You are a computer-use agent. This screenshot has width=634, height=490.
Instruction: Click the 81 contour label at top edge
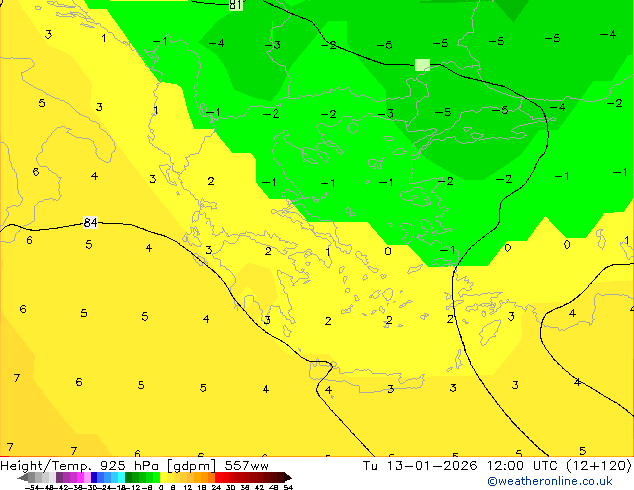tap(236, 4)
